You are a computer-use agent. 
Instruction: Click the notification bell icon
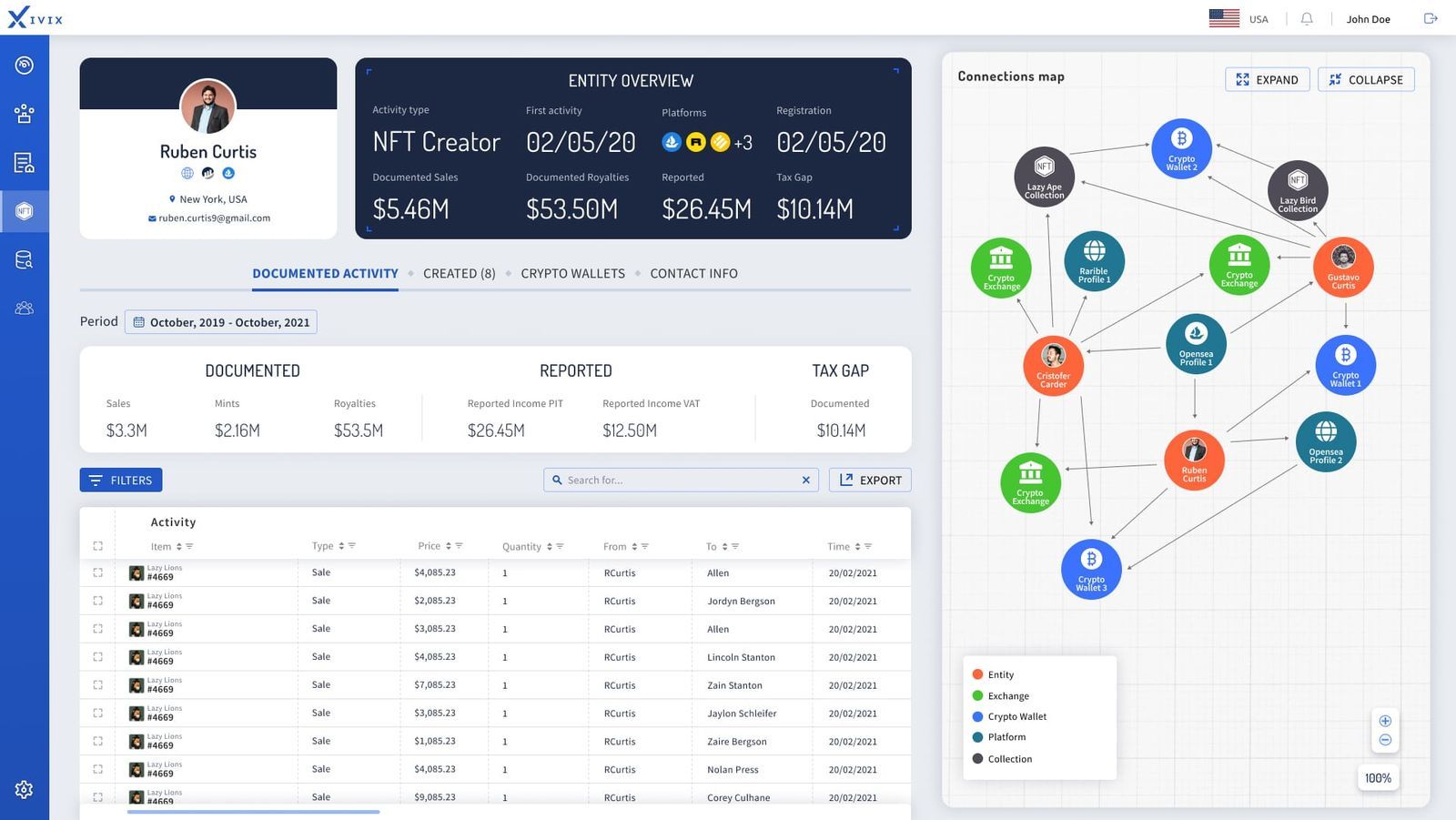1308,18
